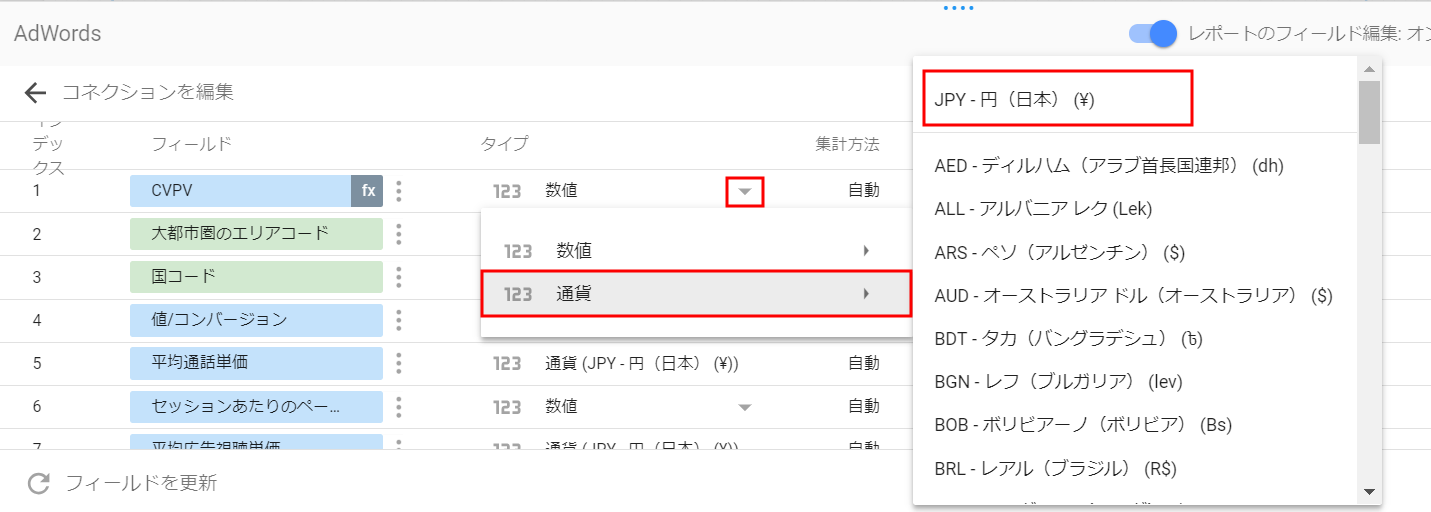Click the AdWords title text
The width and height of the screenshot is (1431, 512).
click(x=58, y=33)
